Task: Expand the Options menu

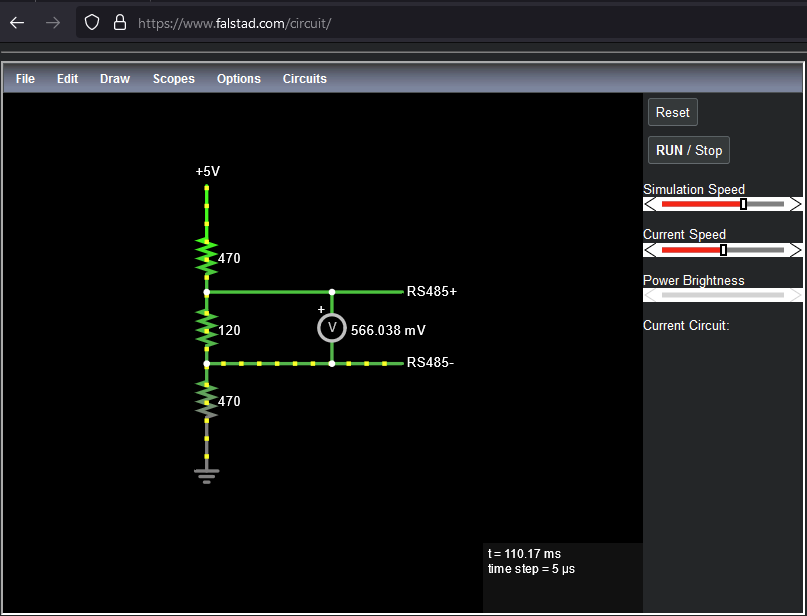Action: [239, 79]
